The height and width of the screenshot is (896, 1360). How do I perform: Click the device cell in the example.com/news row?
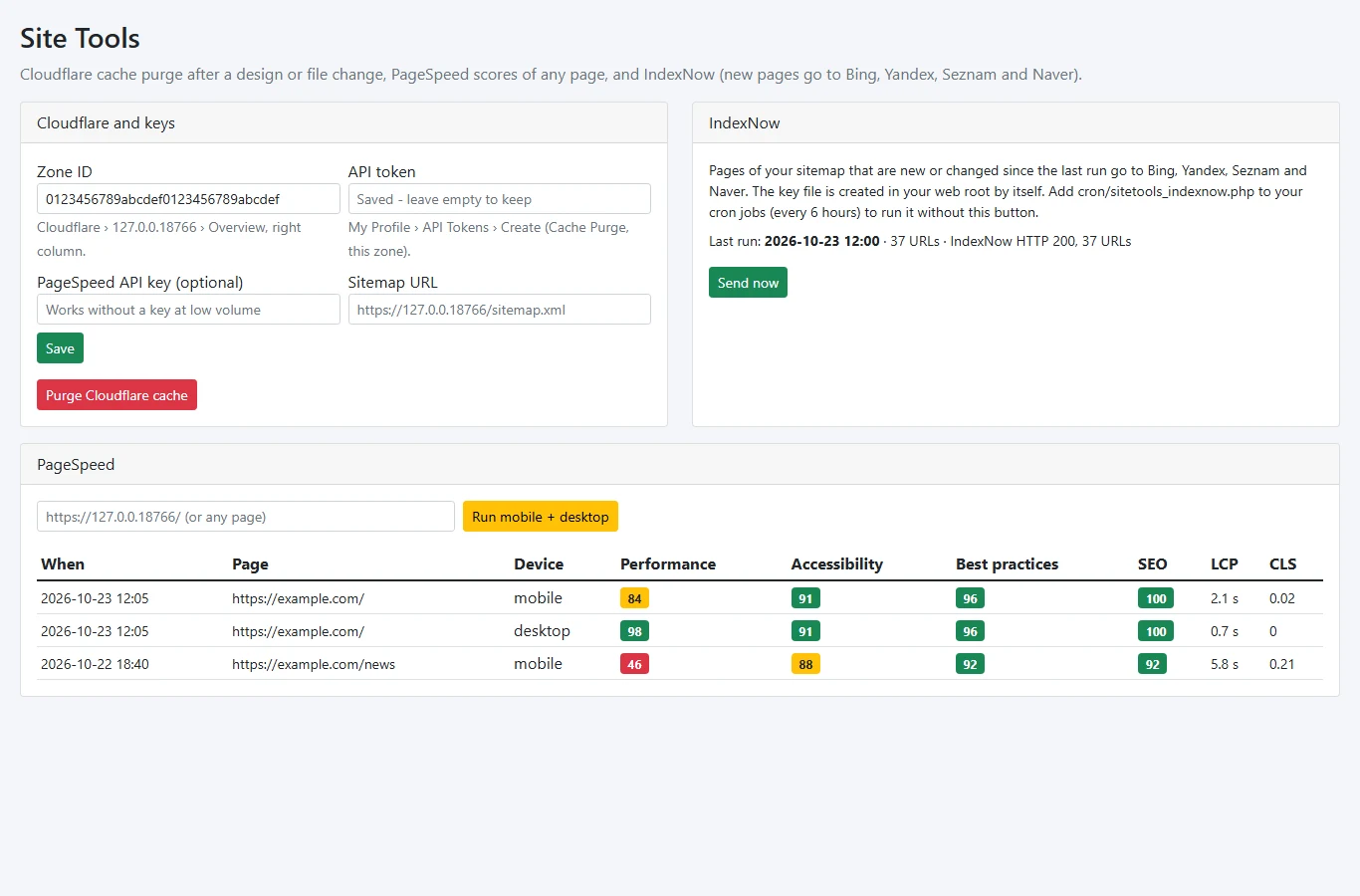(x=538, y=664)
